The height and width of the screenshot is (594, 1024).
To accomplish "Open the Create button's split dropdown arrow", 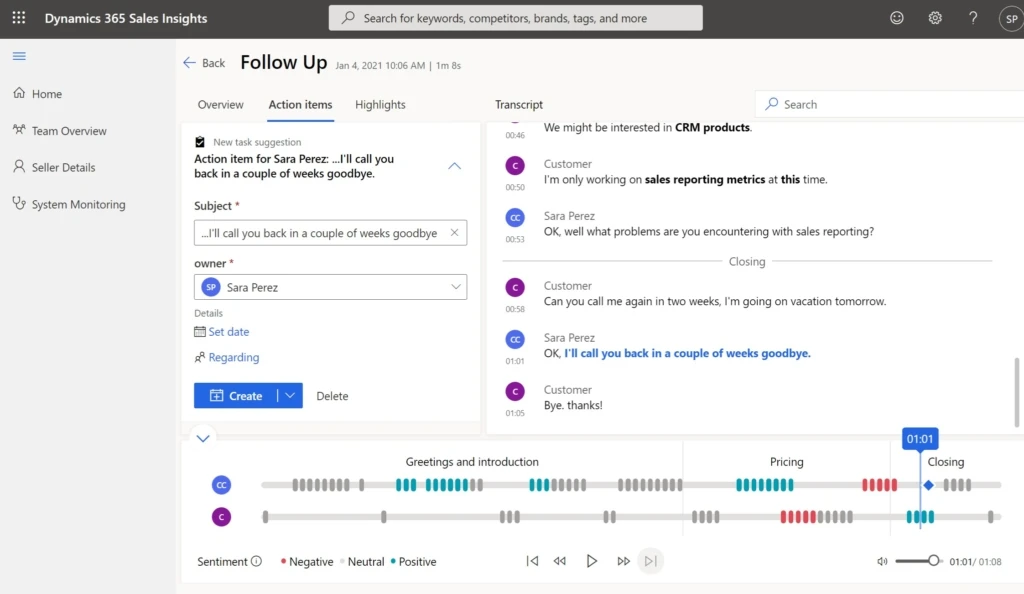I will tap(288, 395).
